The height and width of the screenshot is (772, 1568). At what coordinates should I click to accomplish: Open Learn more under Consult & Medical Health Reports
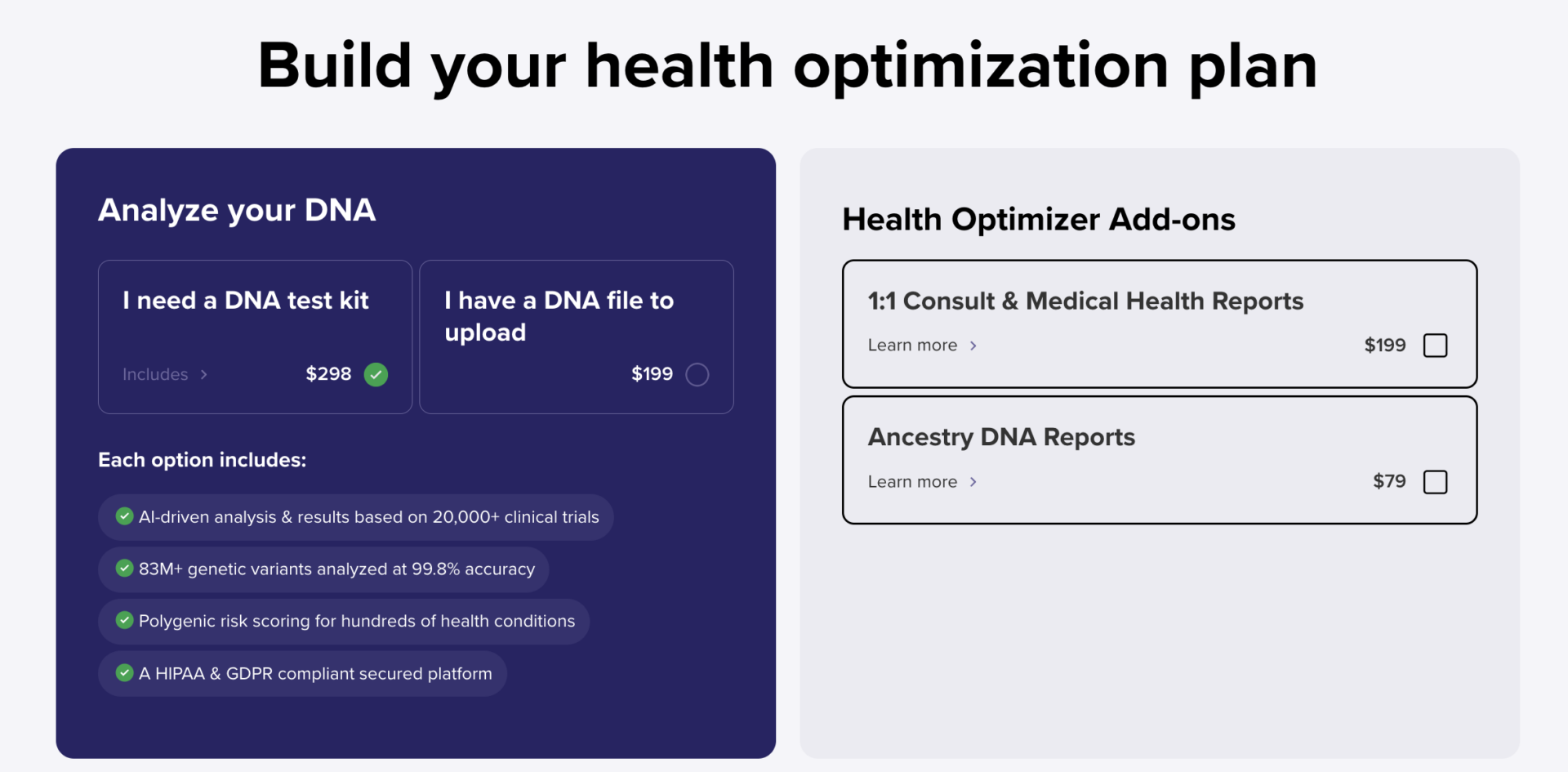pyautogui.click(x=912, y=345)
